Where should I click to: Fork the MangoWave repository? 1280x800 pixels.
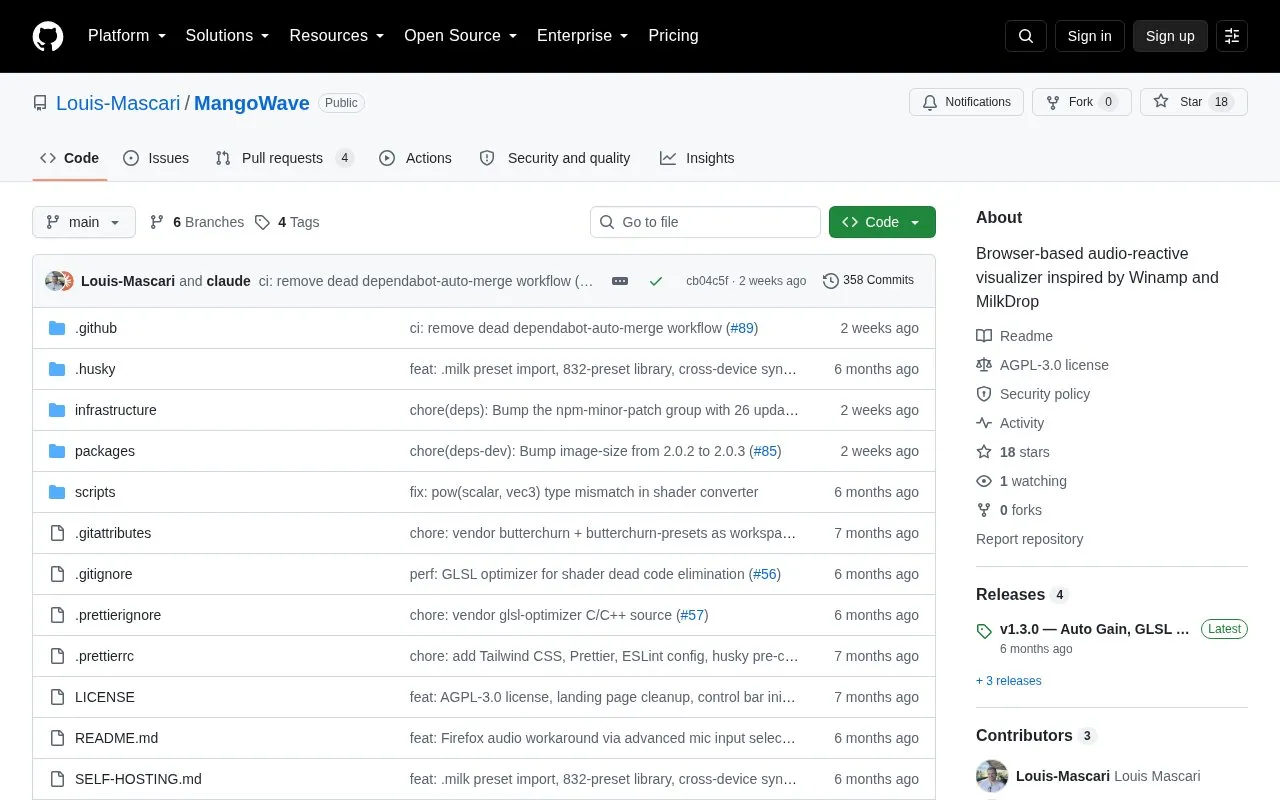(1081, 102)
